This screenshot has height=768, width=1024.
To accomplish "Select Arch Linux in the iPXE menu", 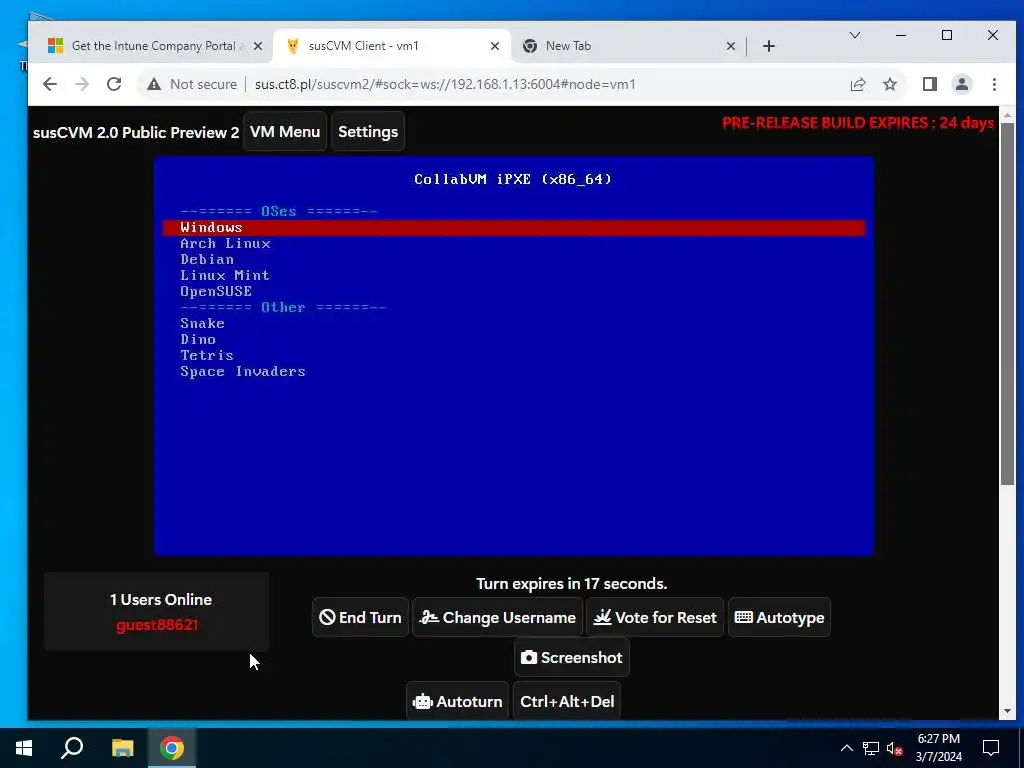I will click(x=225, y=244).
